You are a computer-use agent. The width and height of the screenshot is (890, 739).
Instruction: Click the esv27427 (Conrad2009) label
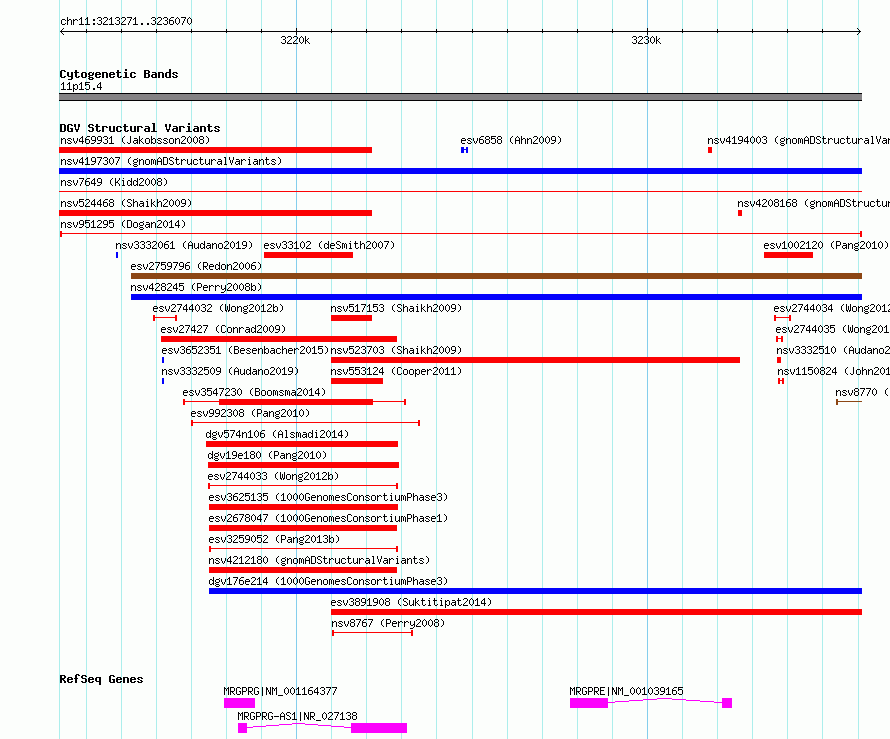[x=223, y=329]
